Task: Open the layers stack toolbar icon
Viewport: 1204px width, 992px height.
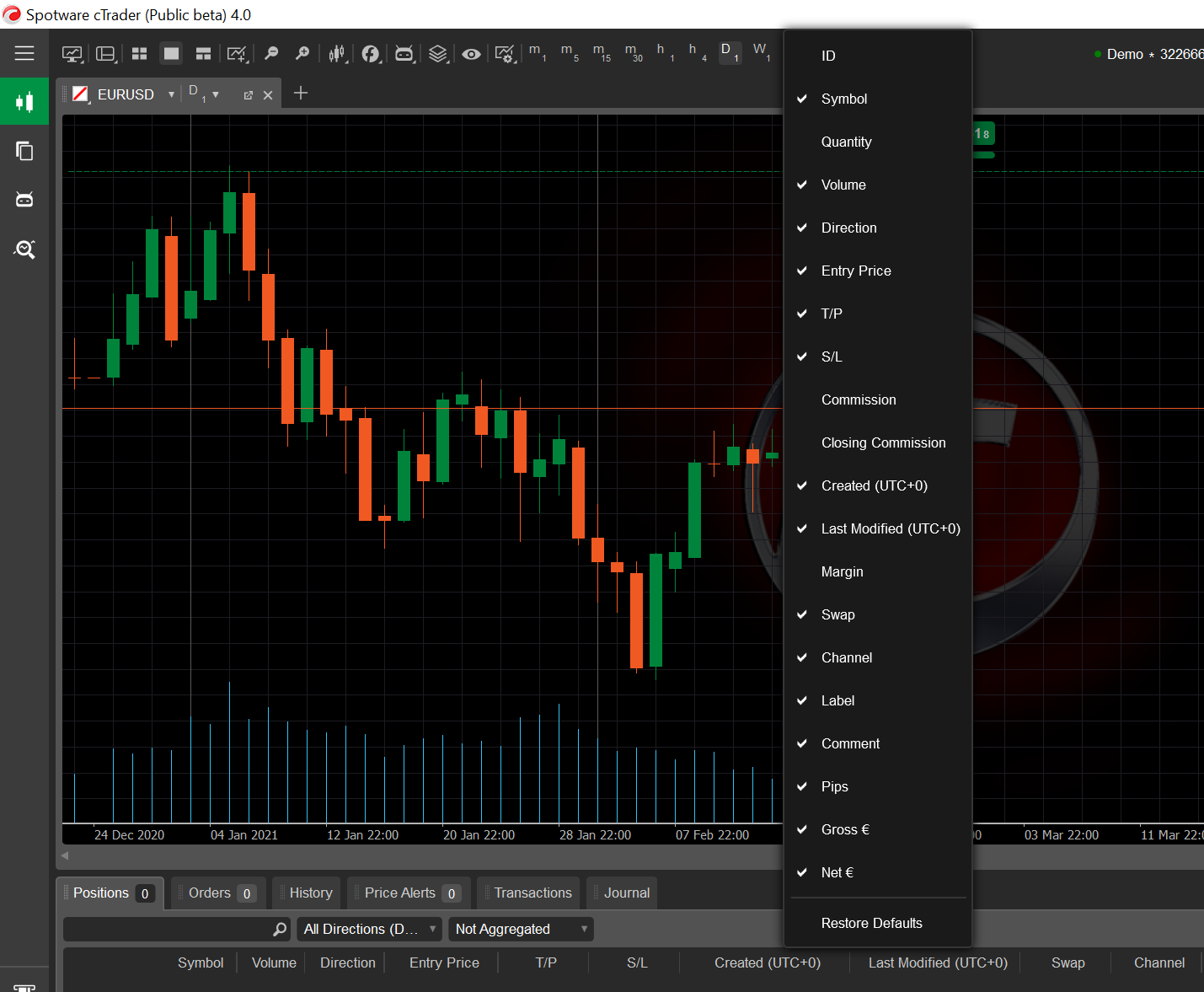Action: click(438, 54)
